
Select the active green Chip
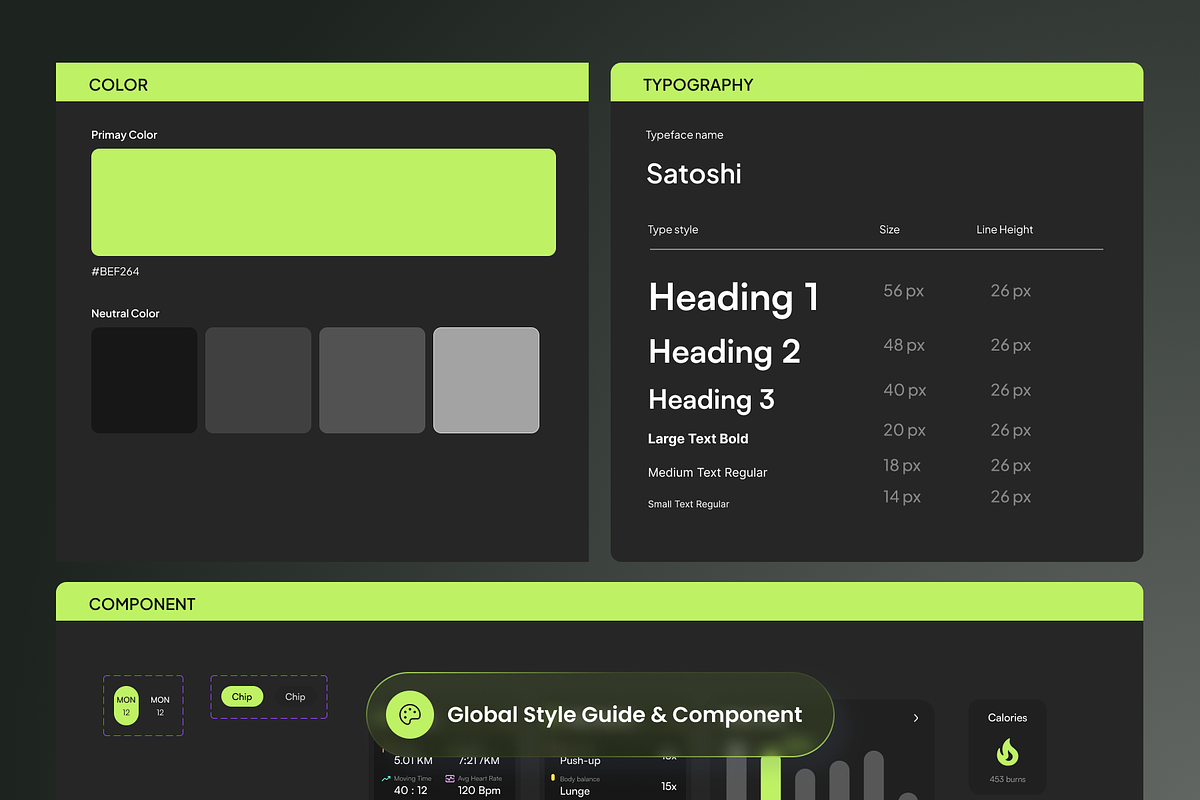click(242, 697)
